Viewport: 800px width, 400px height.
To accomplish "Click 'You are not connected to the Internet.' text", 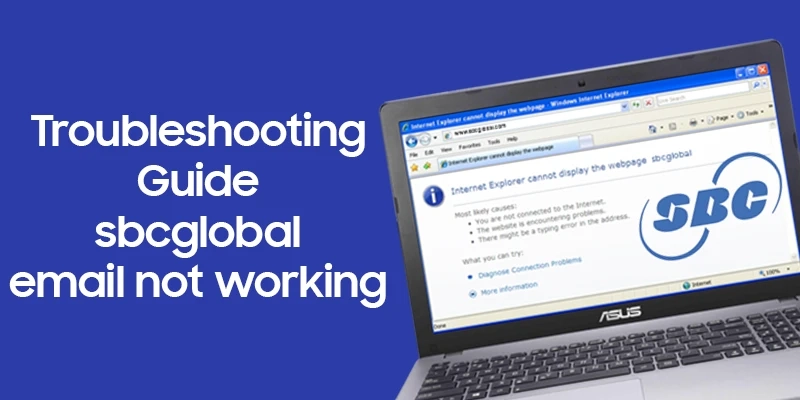I will pyautogui.click(x=540, y=213).
